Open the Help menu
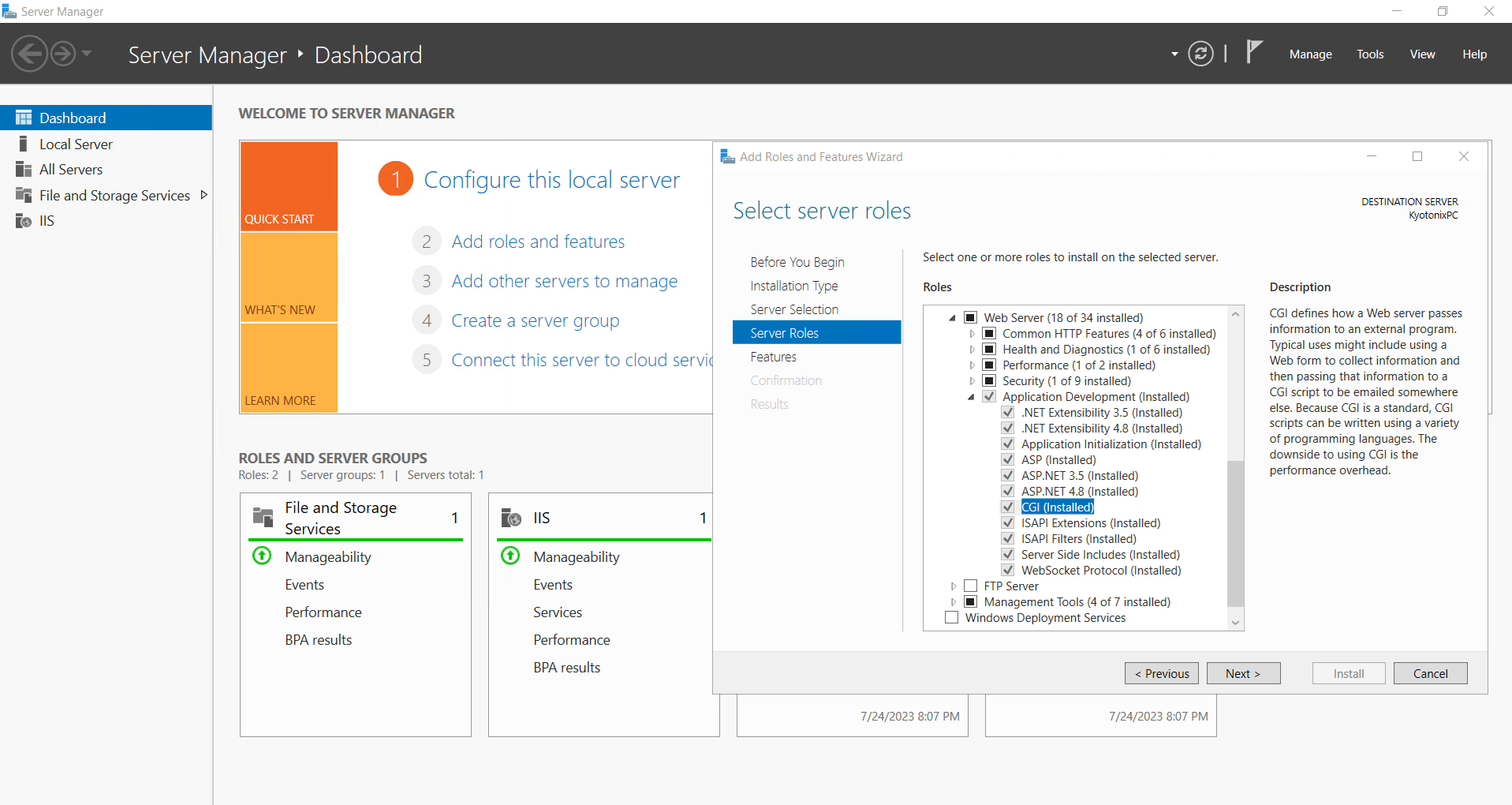1512x805 pixels. pyautogui.click(x=1474, y=54)
